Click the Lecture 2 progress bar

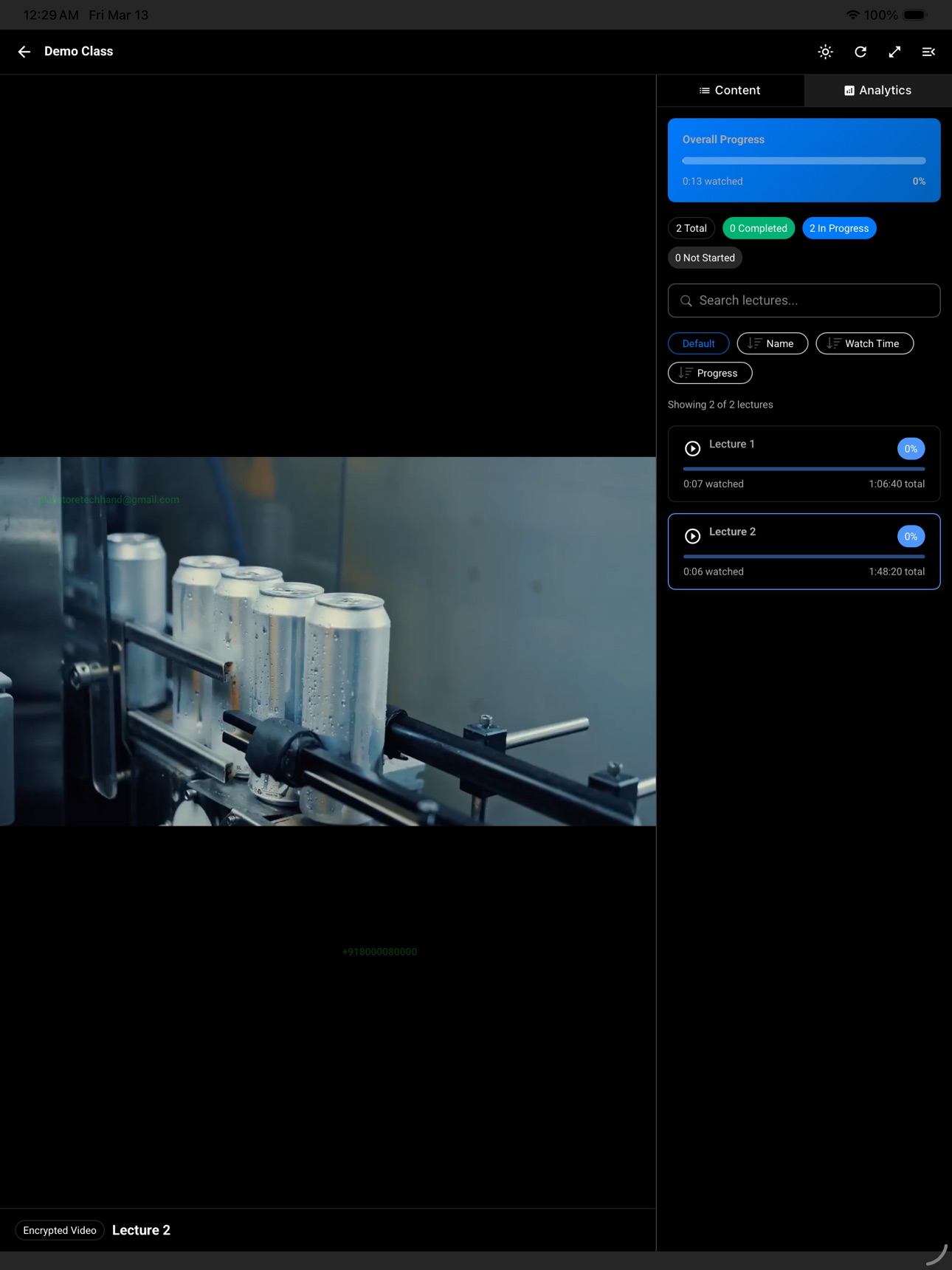tap(804, 556)
